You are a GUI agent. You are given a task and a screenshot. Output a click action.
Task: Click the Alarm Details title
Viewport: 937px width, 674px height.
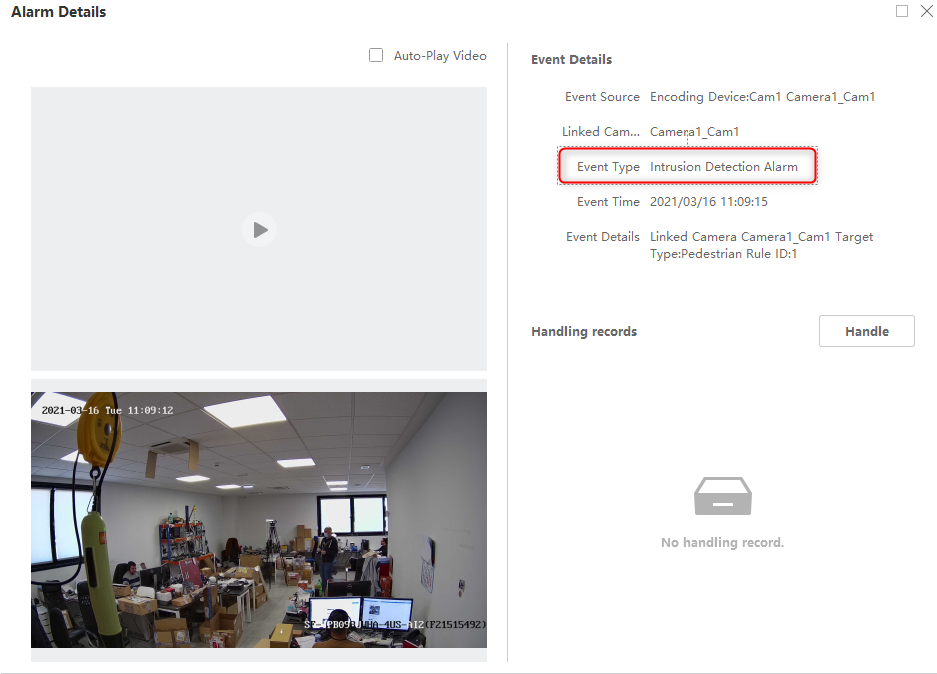tap(59, 12)
